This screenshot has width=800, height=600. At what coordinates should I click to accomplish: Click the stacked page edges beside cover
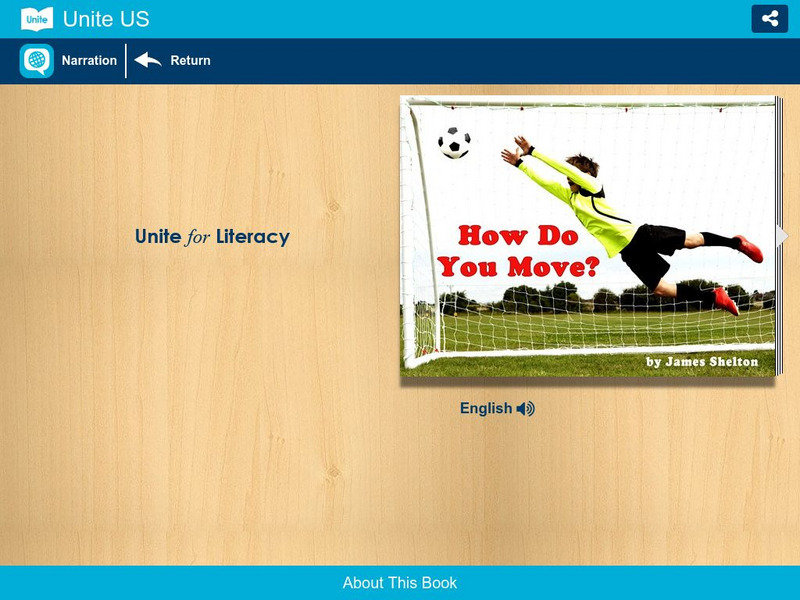779,236
